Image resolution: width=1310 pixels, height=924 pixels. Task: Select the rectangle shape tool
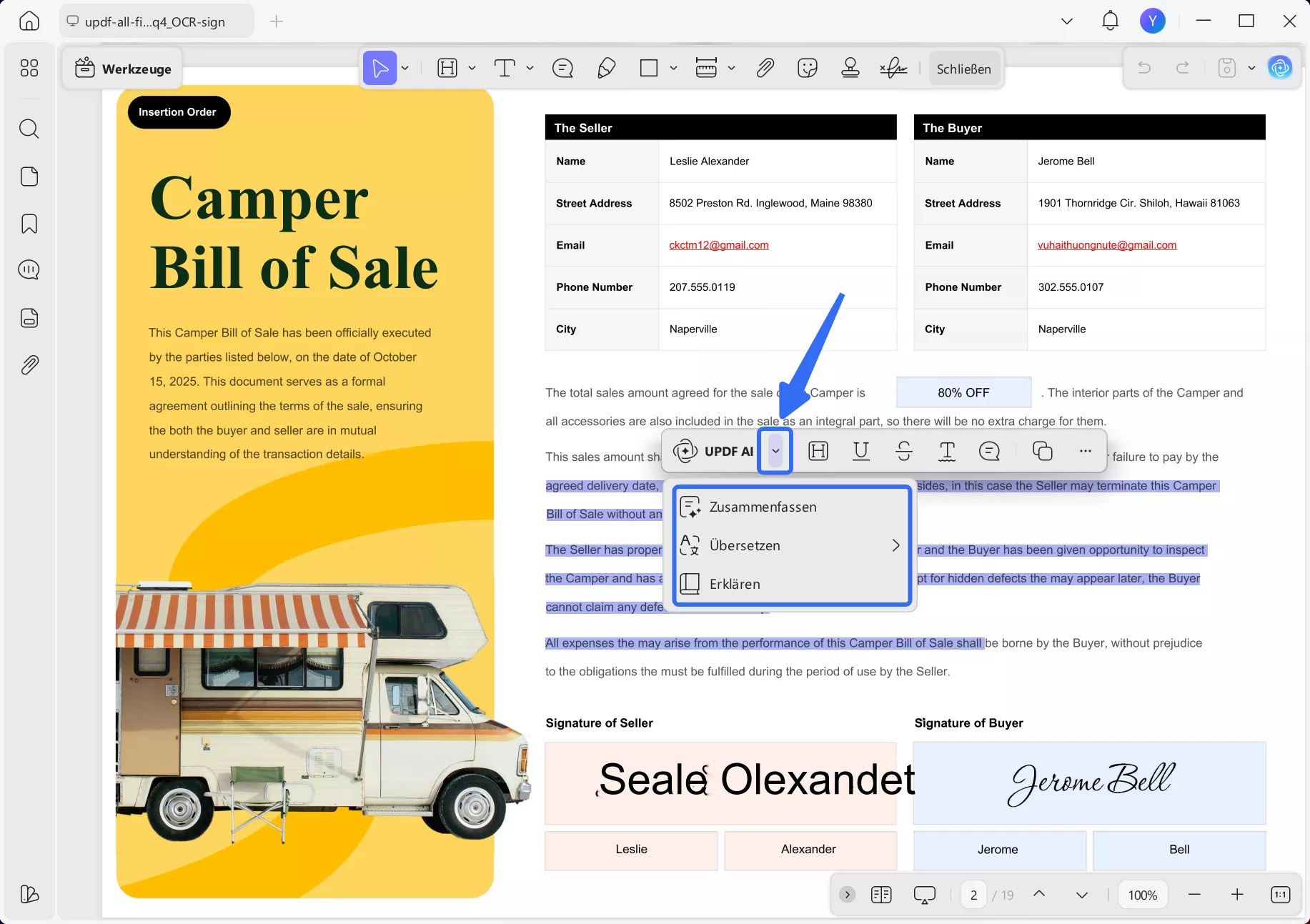[x=649, y=69]
